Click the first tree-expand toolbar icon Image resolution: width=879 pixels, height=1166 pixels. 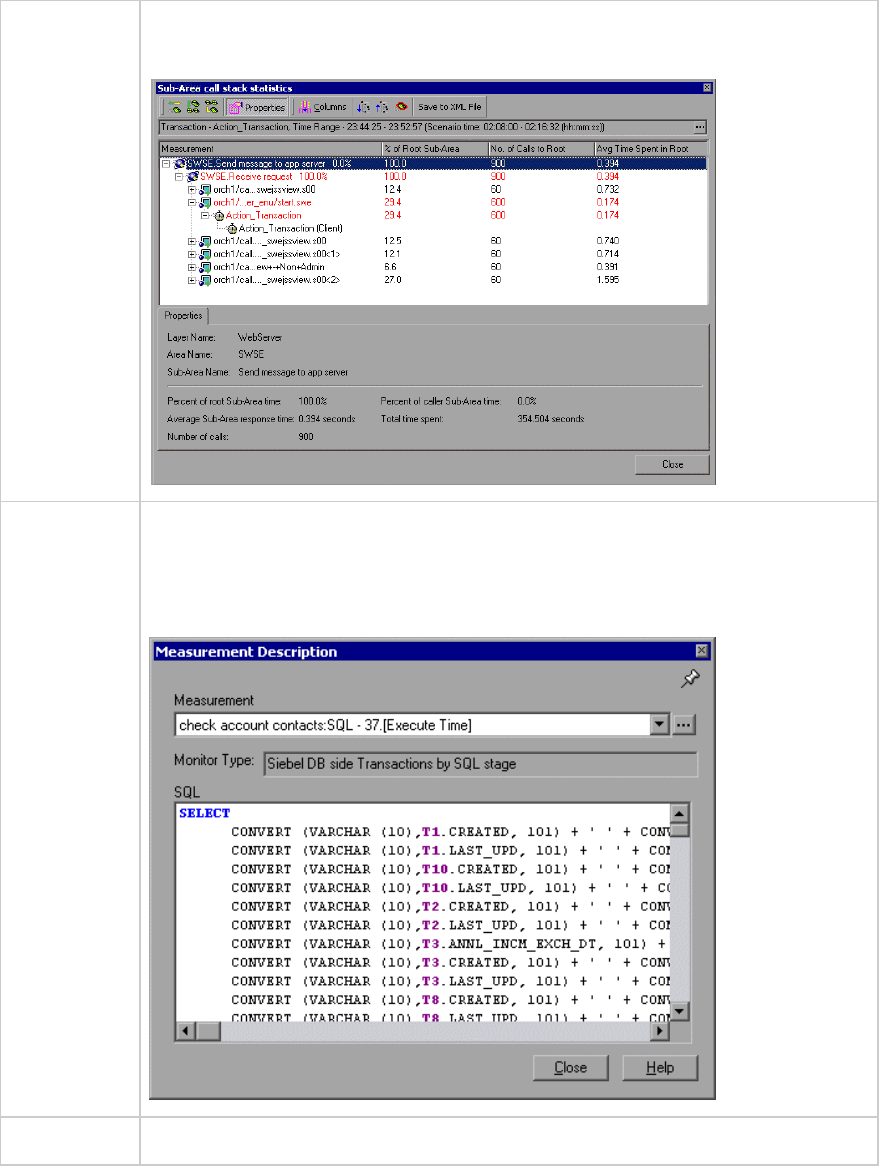(175, 107)
